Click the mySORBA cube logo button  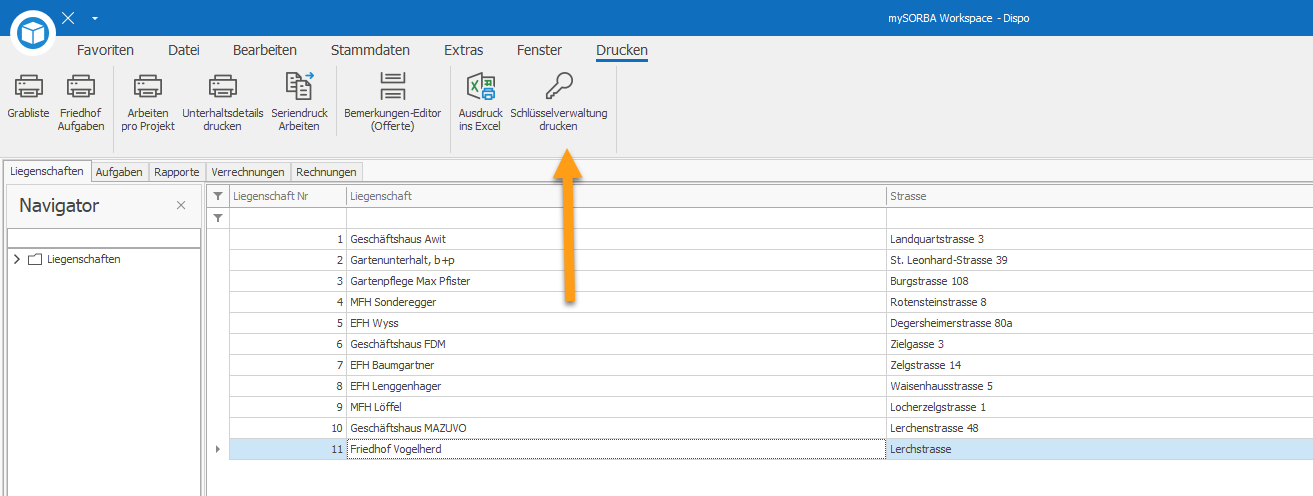coord(35,35)
